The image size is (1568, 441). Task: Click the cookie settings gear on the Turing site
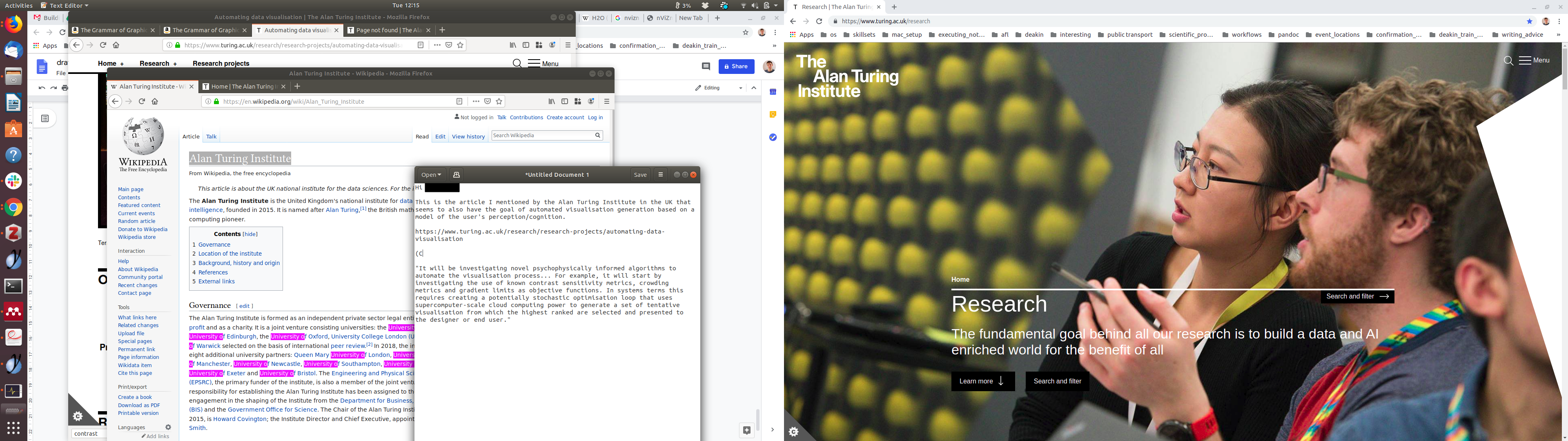(794, 432)
